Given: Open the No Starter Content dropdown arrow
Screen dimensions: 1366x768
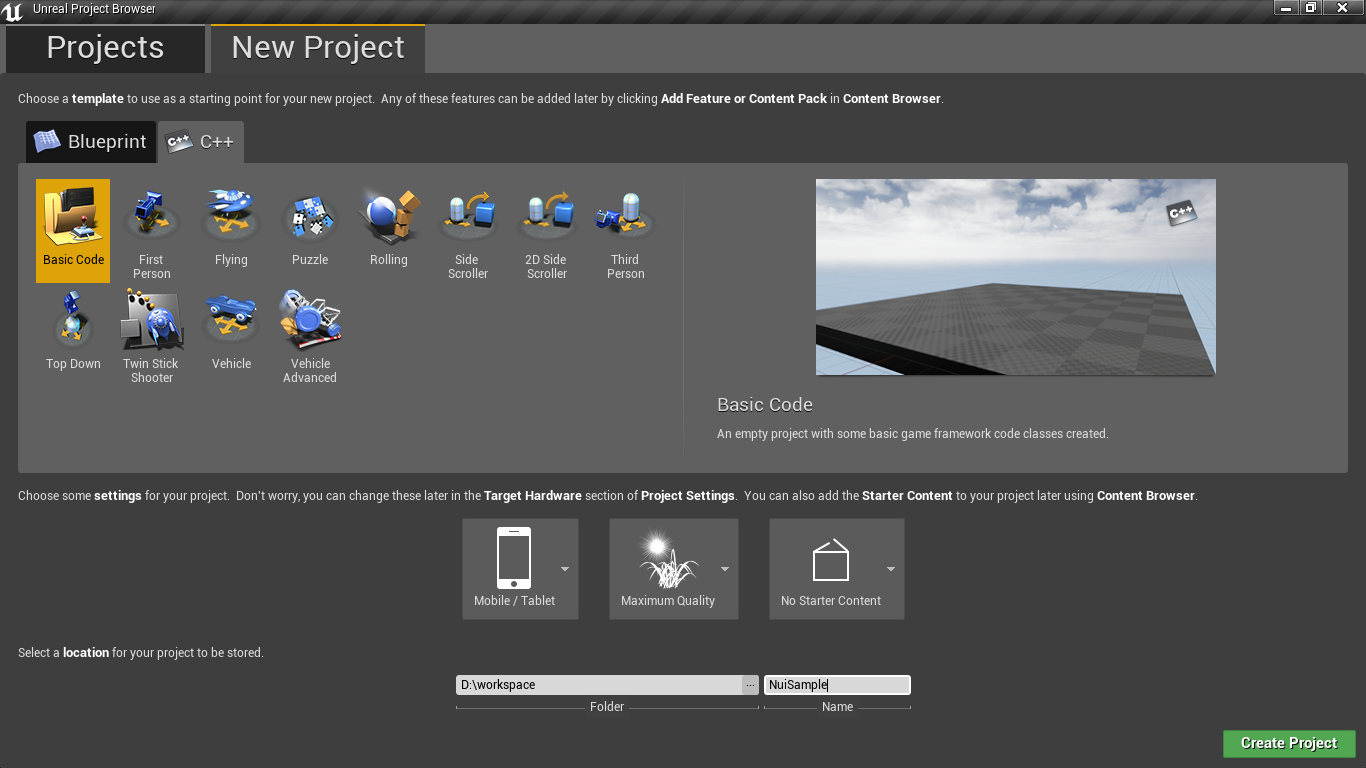Looking at the screenshot, I should pos(891,569).
